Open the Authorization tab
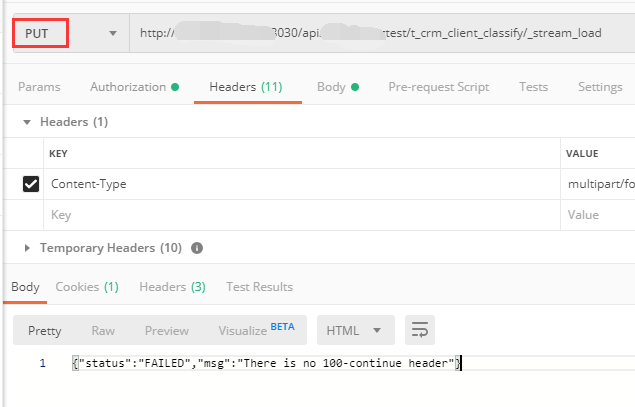The image size is (635, 407). tap(134, 87)
